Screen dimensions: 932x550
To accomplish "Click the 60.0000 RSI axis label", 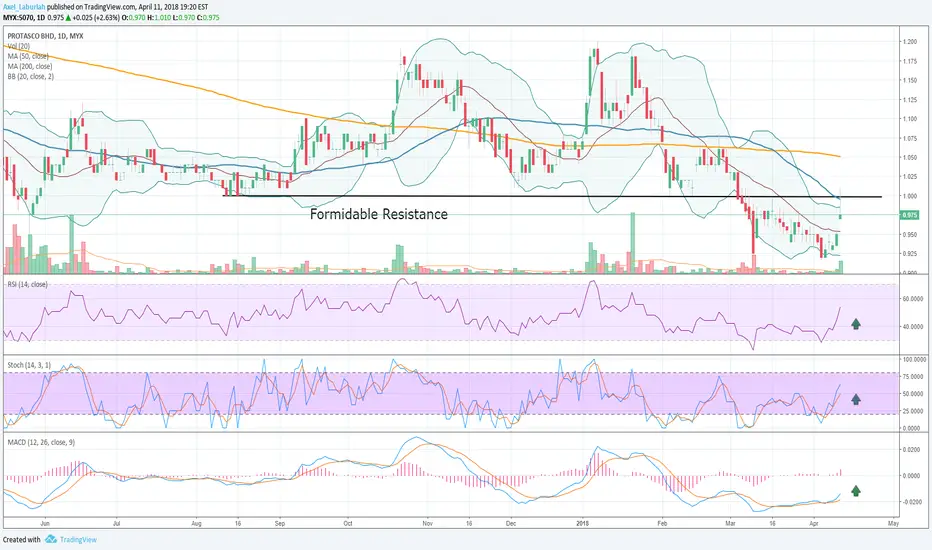I will 913,299.
